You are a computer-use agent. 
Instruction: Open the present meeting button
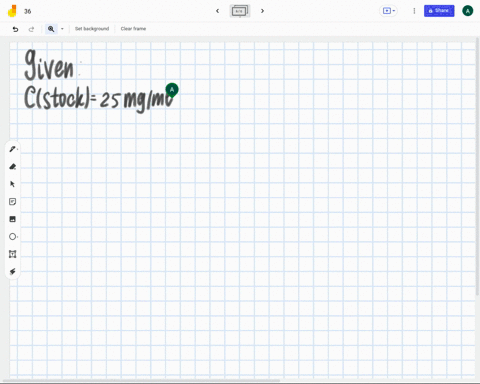[388, 11]
